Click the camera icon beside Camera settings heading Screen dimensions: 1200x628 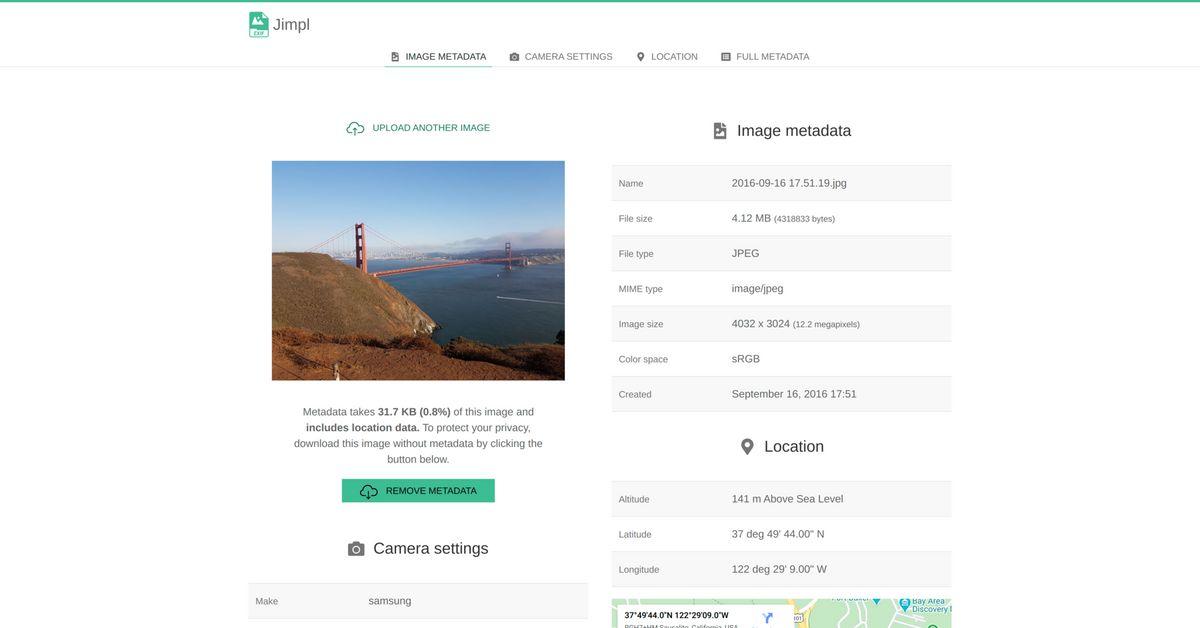pos(356,549)
